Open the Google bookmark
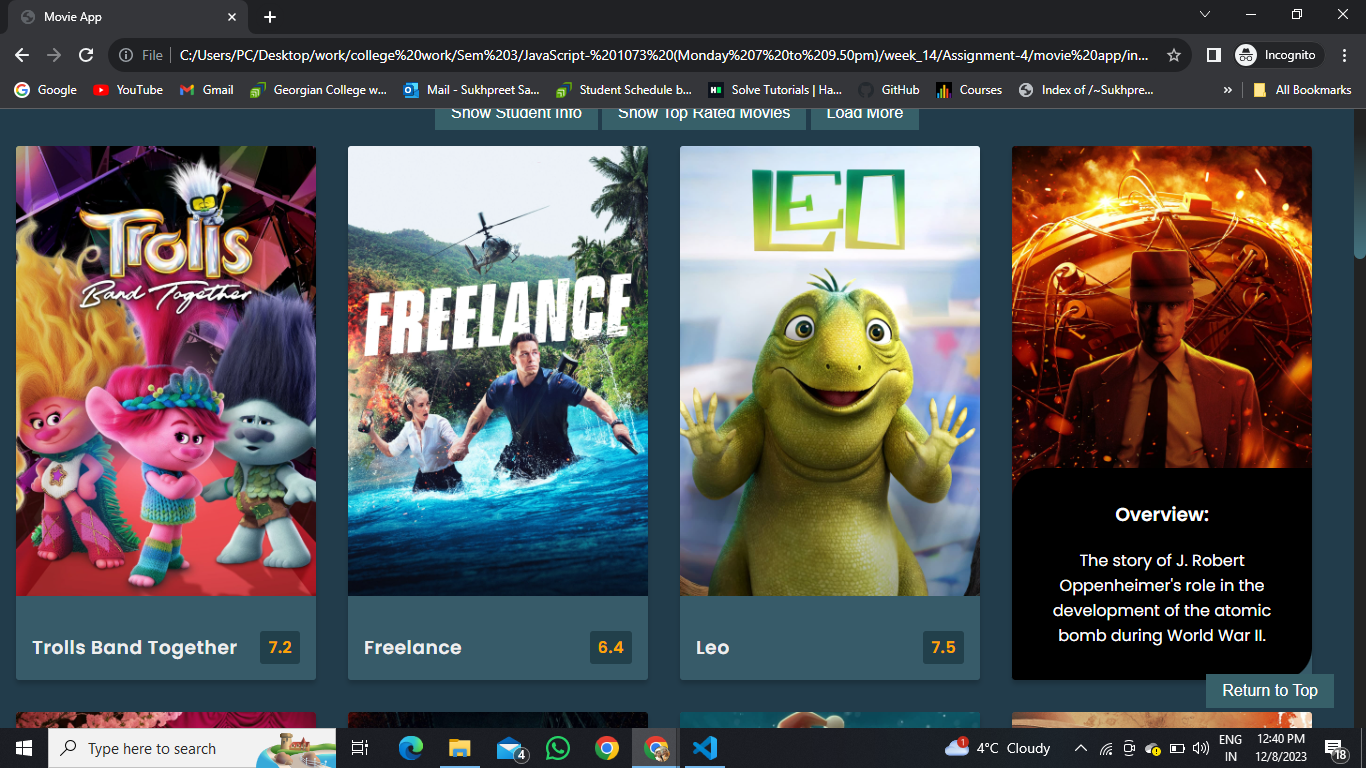 tap(46, 90)
